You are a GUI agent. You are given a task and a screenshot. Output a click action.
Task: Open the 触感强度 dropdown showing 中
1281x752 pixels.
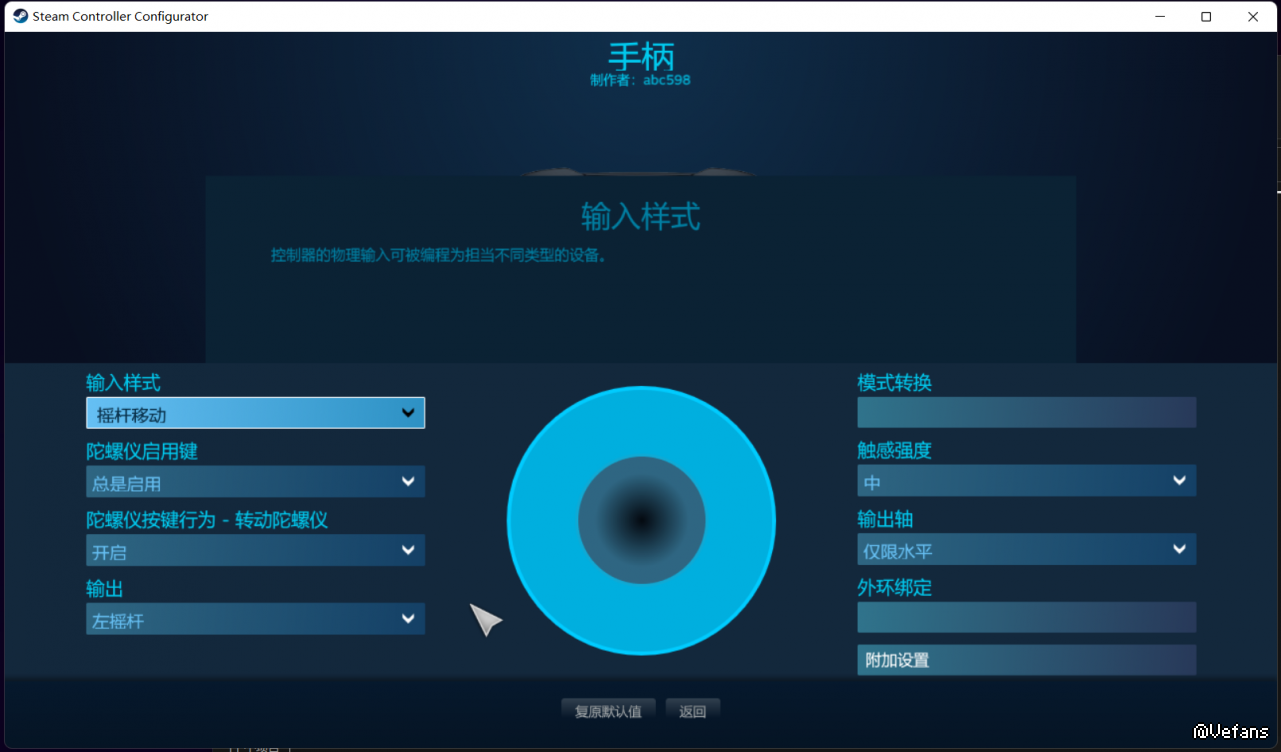(x=1026, y=481)
